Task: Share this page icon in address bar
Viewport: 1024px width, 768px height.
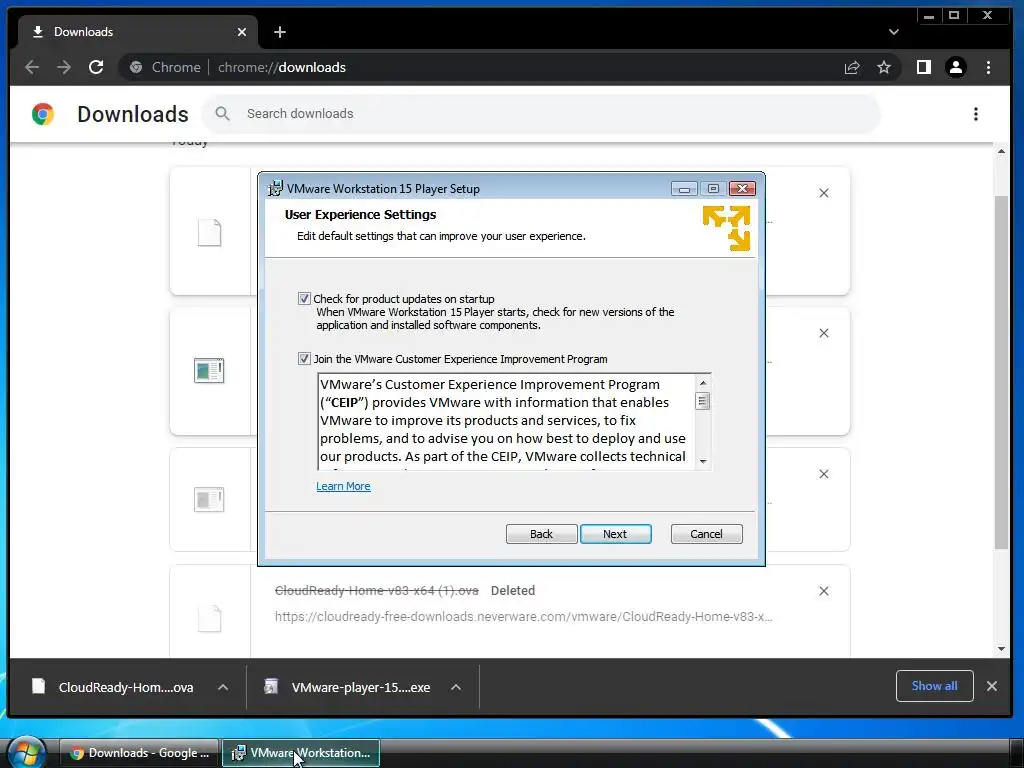Action: (x=852, y=67)
